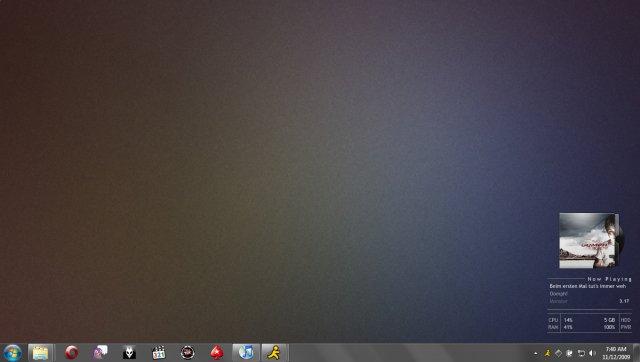Click Show Desktop button at taskbar end
The height and width of the screenshot is (362, 640).
[636, 353]
